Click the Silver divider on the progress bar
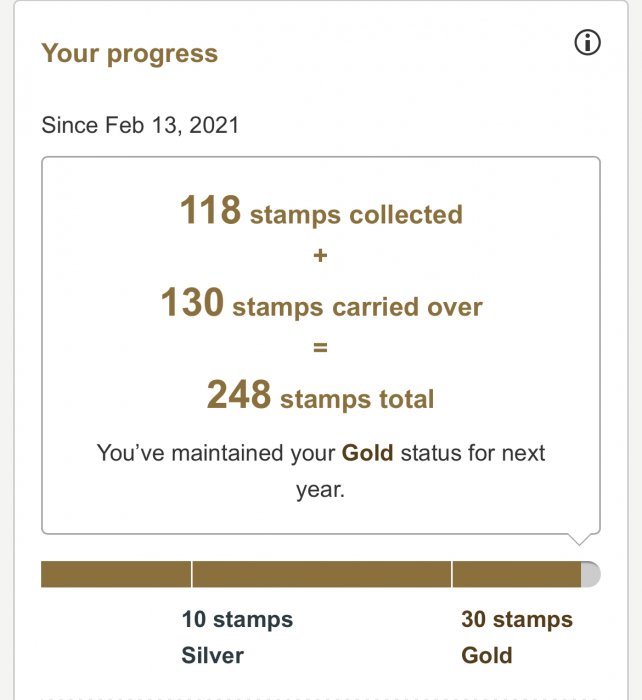The height and width of the screenshot is (700, 642). 192,574
